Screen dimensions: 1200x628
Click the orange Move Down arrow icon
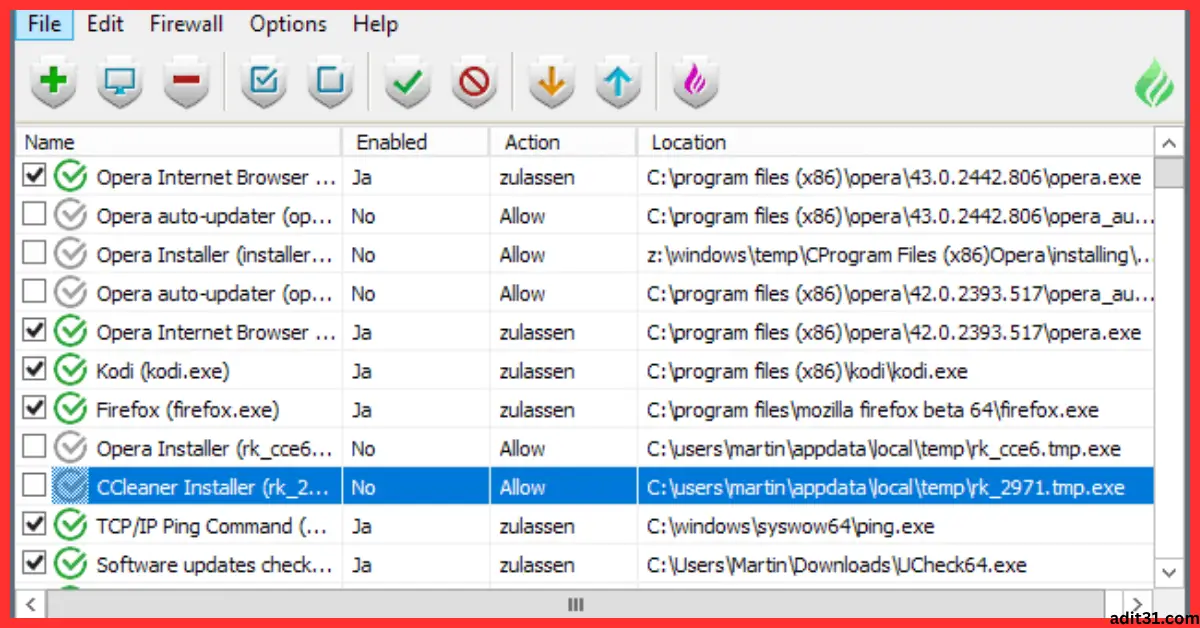(551, 83)
